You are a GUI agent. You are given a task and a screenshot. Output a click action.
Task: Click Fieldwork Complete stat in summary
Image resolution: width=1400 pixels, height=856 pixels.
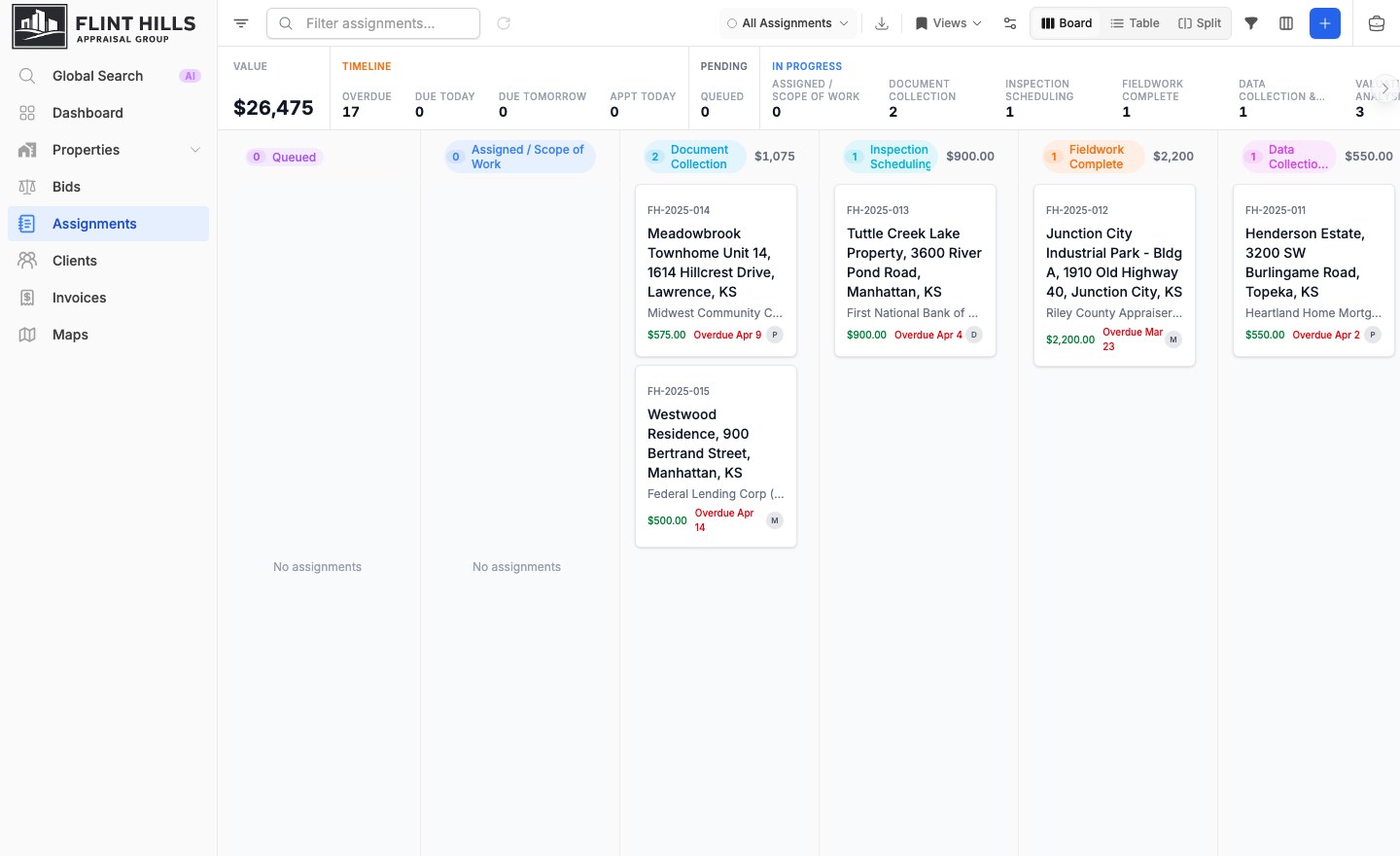pos(1153,98)
